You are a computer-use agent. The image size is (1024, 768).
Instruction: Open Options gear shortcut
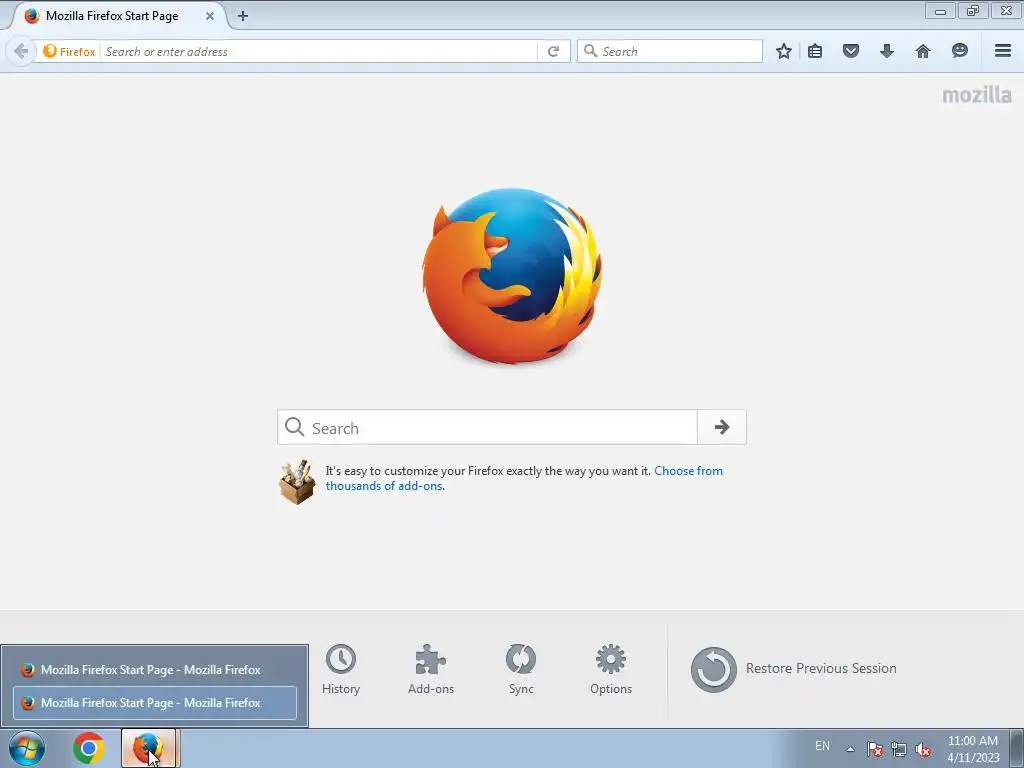click(x=611, y=669)
